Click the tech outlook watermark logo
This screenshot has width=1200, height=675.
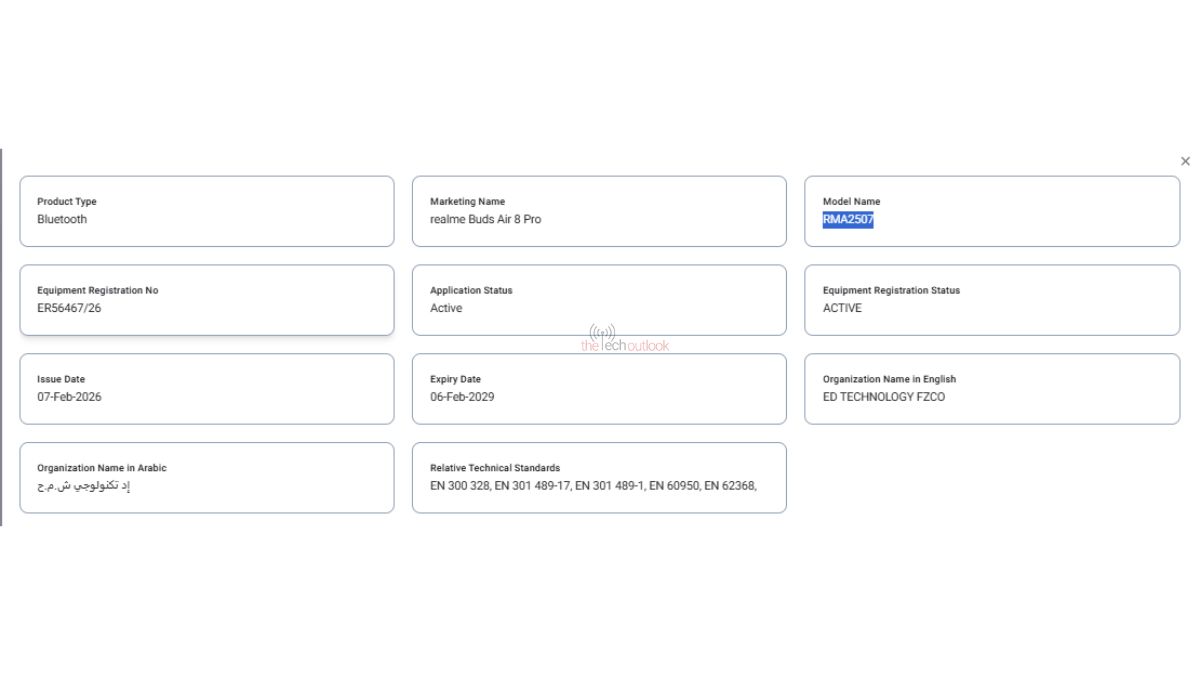(x=624, y=339)
